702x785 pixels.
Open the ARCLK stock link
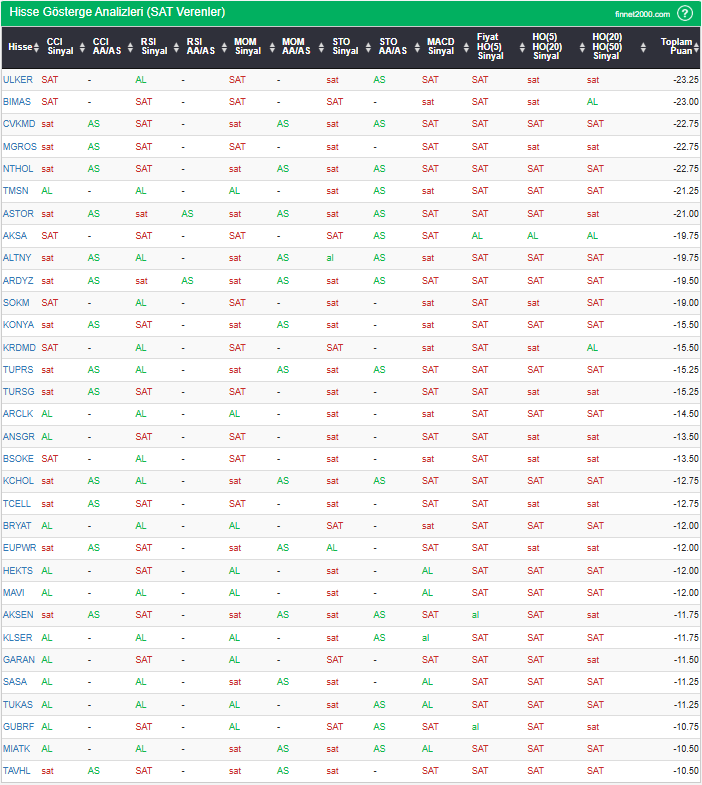[x=18, y=414]
